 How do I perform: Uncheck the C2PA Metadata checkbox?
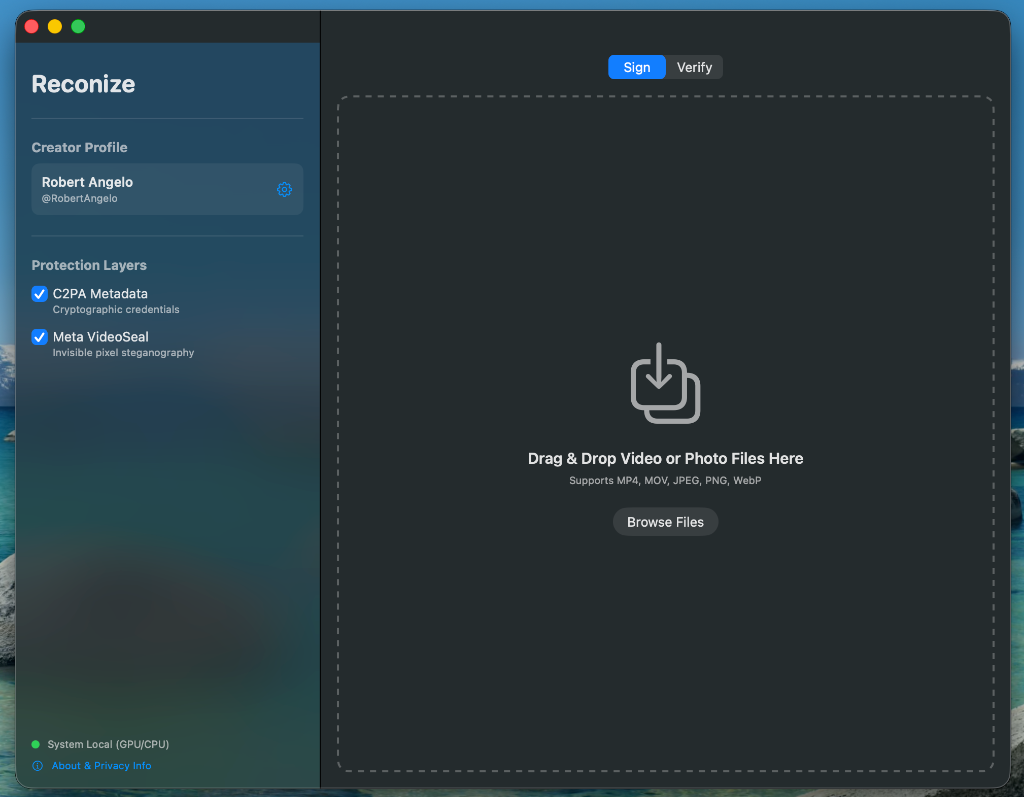click(39, 294)
